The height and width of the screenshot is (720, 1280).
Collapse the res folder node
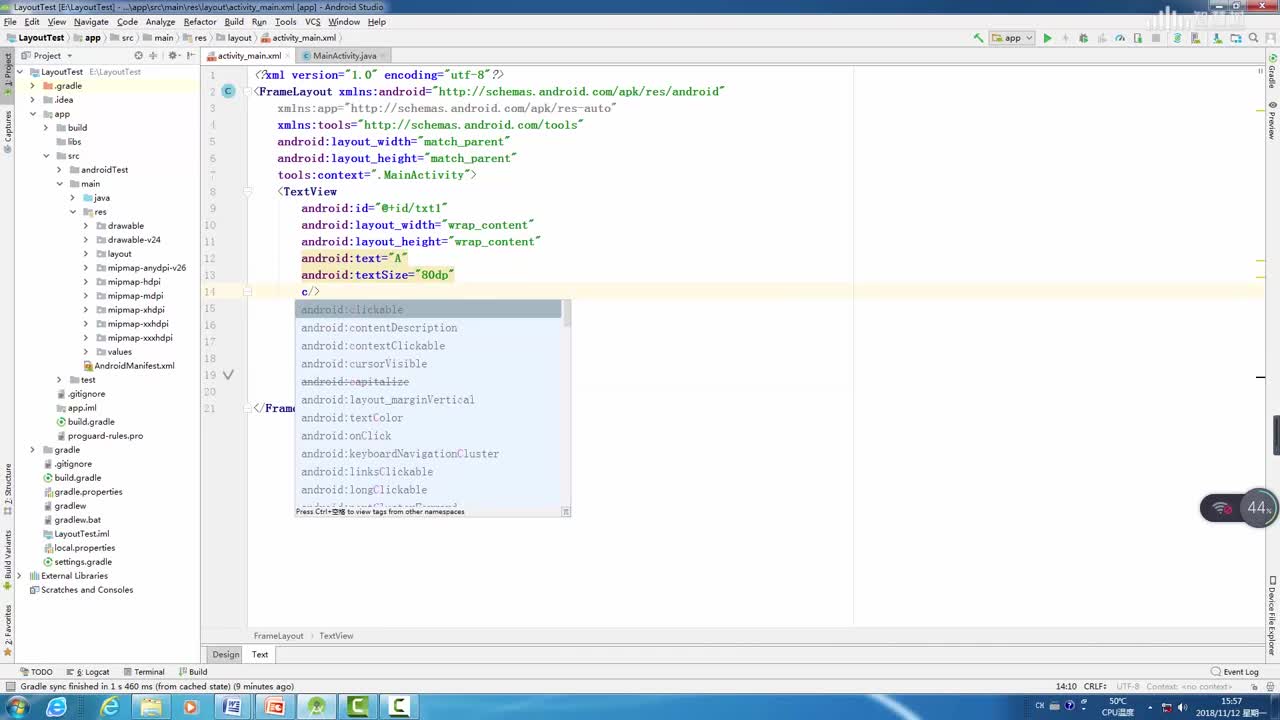(x=73, y=212)
